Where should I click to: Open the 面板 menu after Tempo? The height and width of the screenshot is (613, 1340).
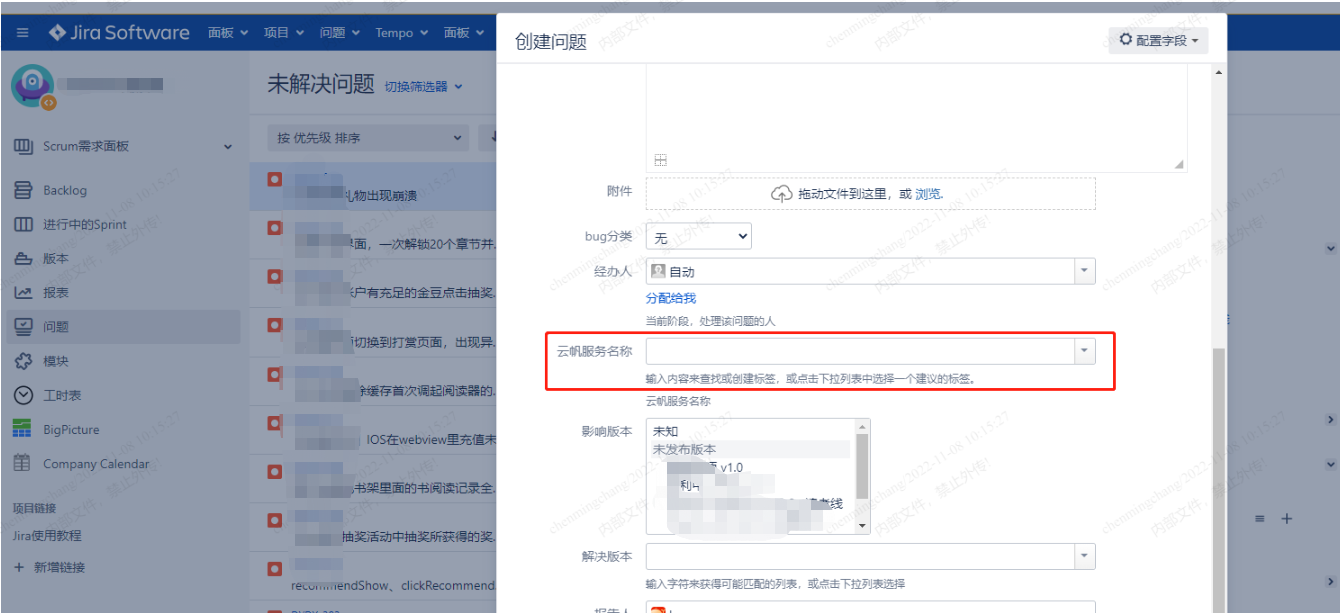(x=463, y=33)
